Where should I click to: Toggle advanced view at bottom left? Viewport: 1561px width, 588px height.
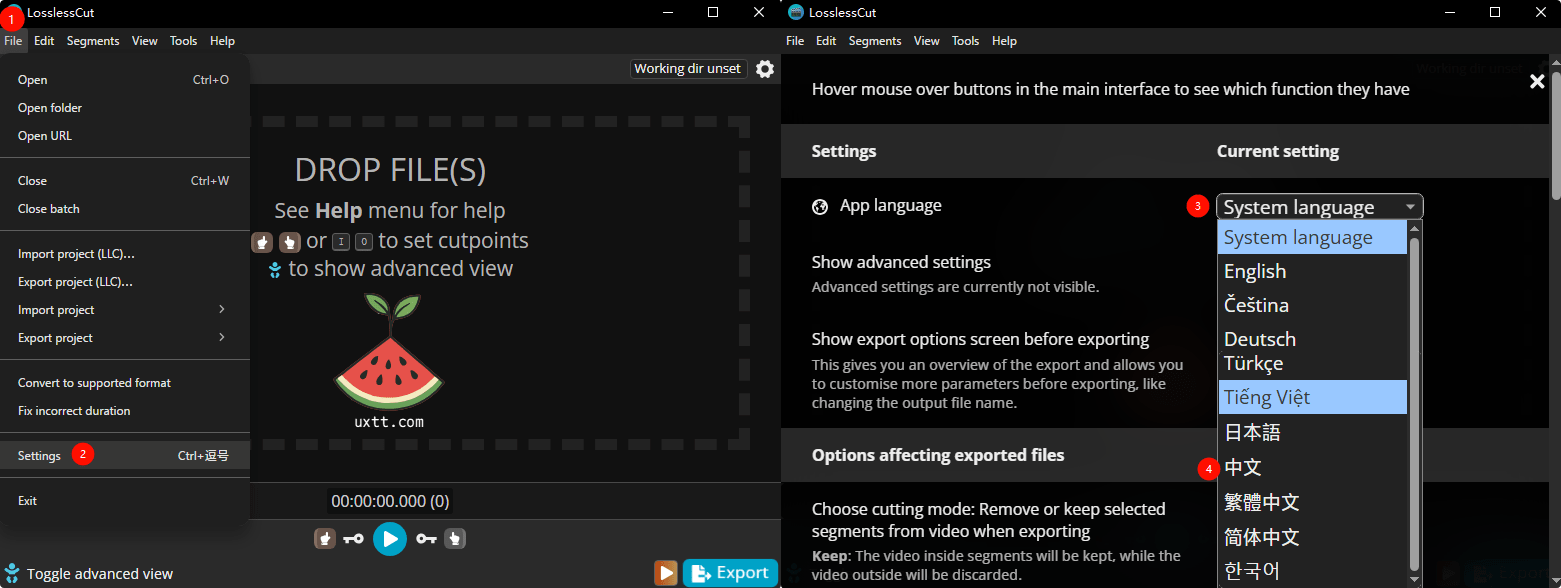point(90,574)
